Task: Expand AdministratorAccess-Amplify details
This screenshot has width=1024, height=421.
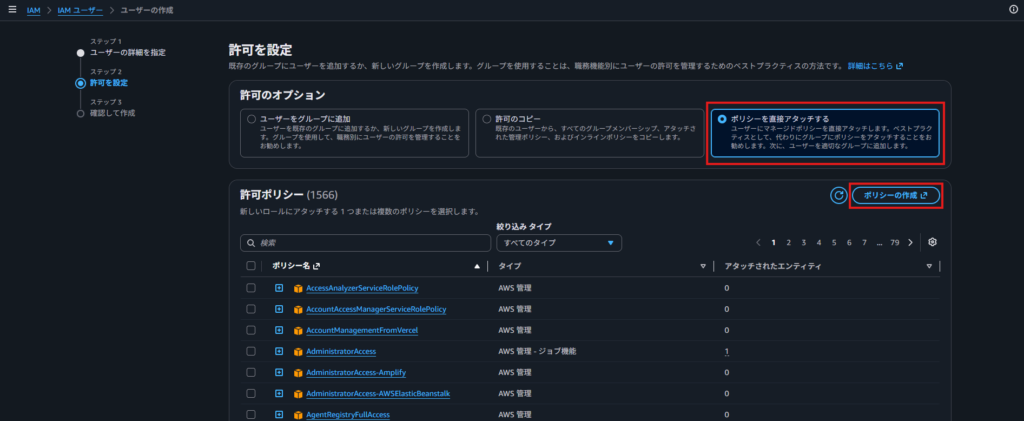Action: click(279, 372)
